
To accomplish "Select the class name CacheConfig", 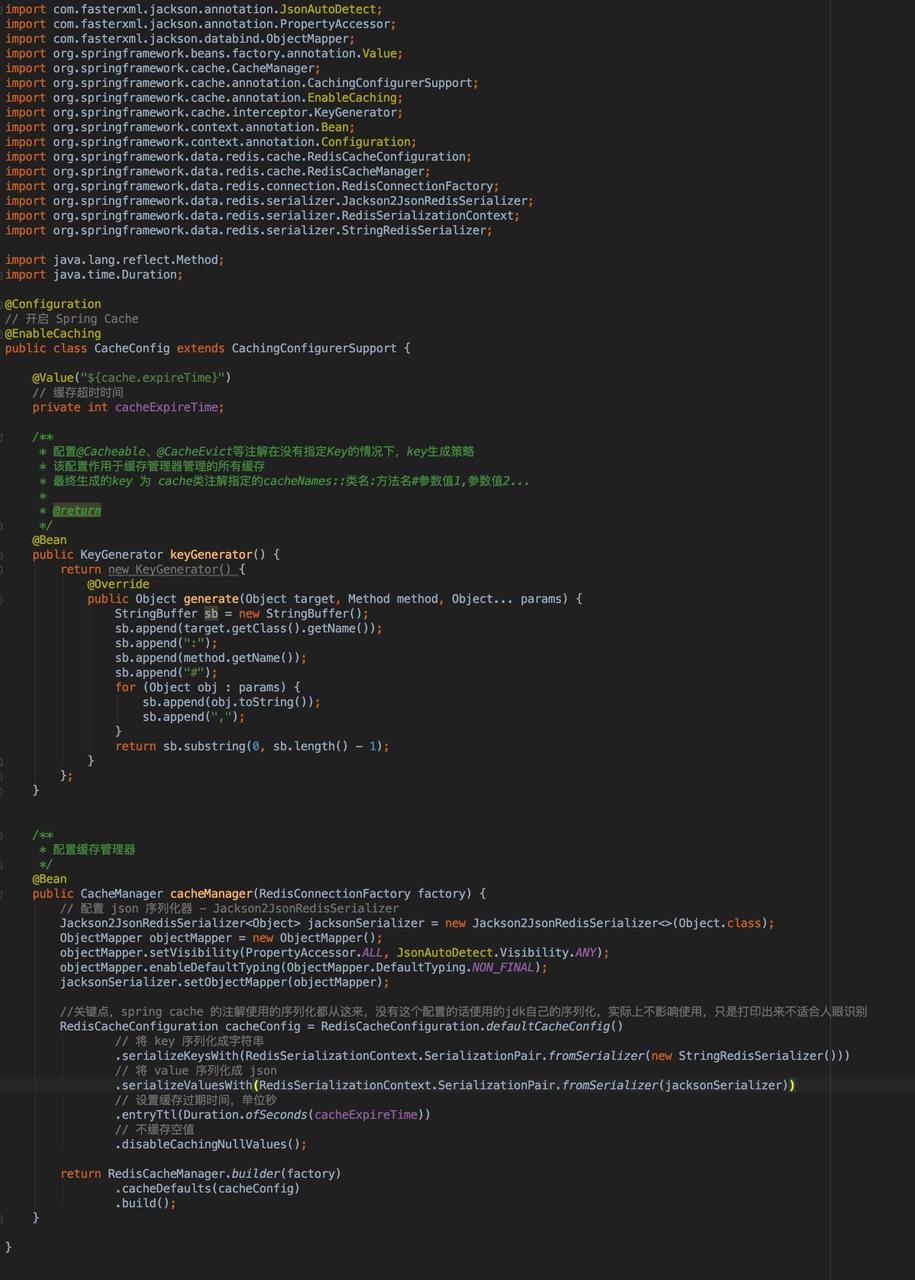I will point(124,348).
